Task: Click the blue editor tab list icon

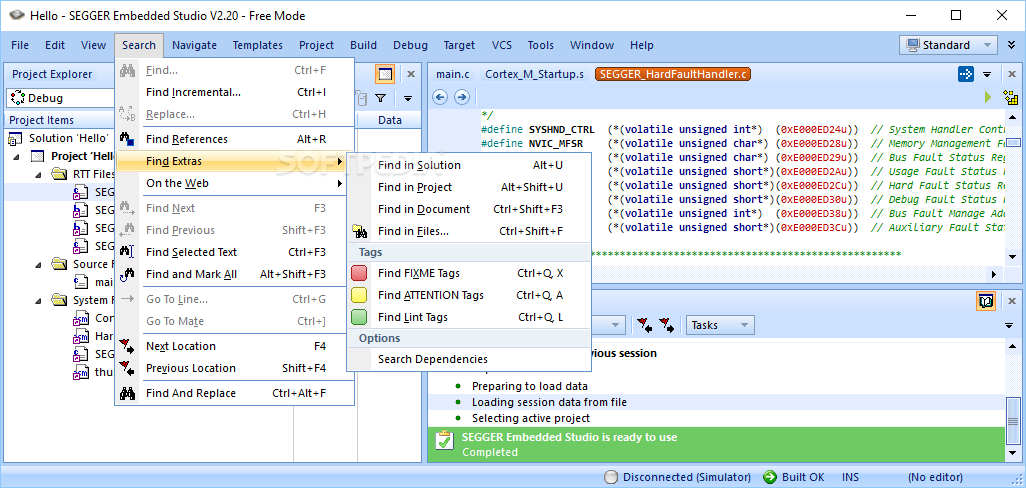Action: pyautogui.click(x=966, y=74)
